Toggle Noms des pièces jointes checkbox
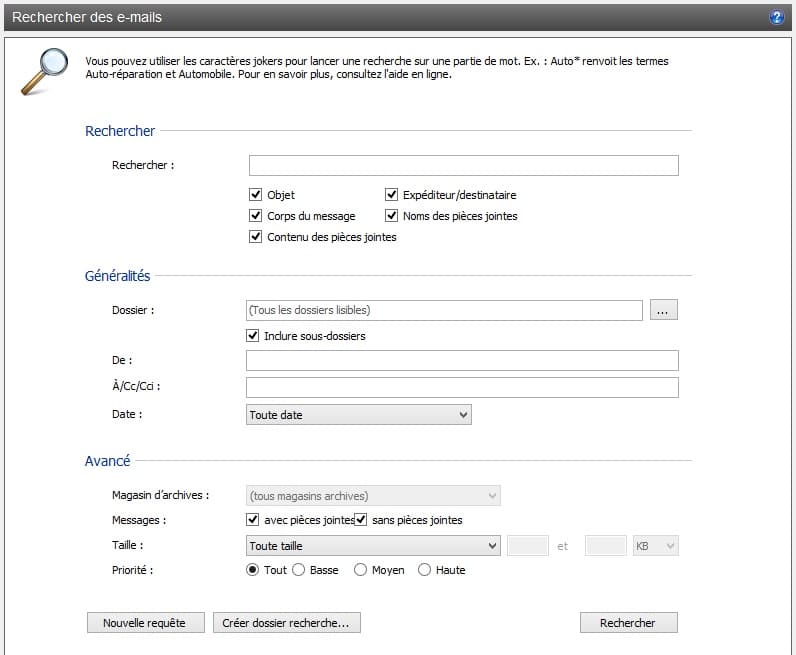Image resolution: width=796 pixels, height=655 pixels. pos(392,216)
